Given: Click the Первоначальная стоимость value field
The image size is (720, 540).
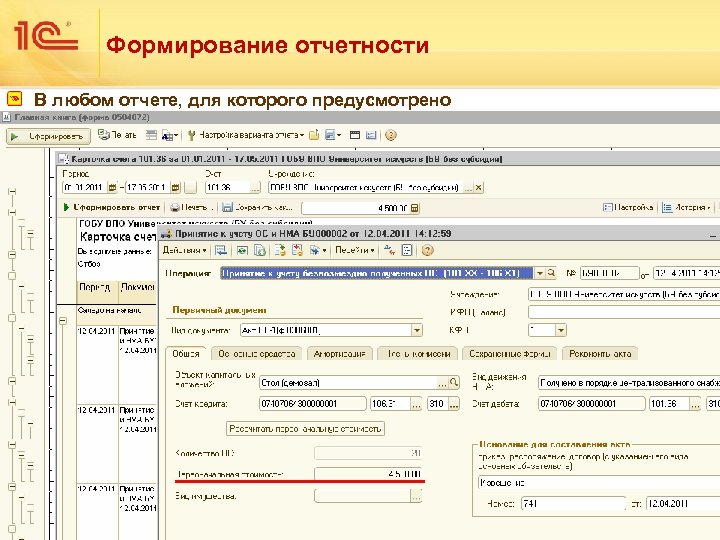Looking at the screenshot, I should pyautogui.click(x=368, y=474).
